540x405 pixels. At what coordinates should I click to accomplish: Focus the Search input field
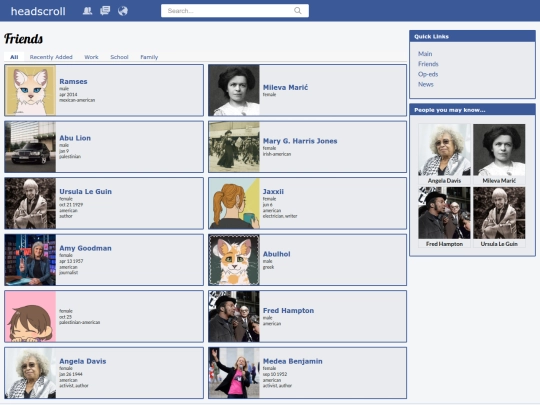click(235, 11)
